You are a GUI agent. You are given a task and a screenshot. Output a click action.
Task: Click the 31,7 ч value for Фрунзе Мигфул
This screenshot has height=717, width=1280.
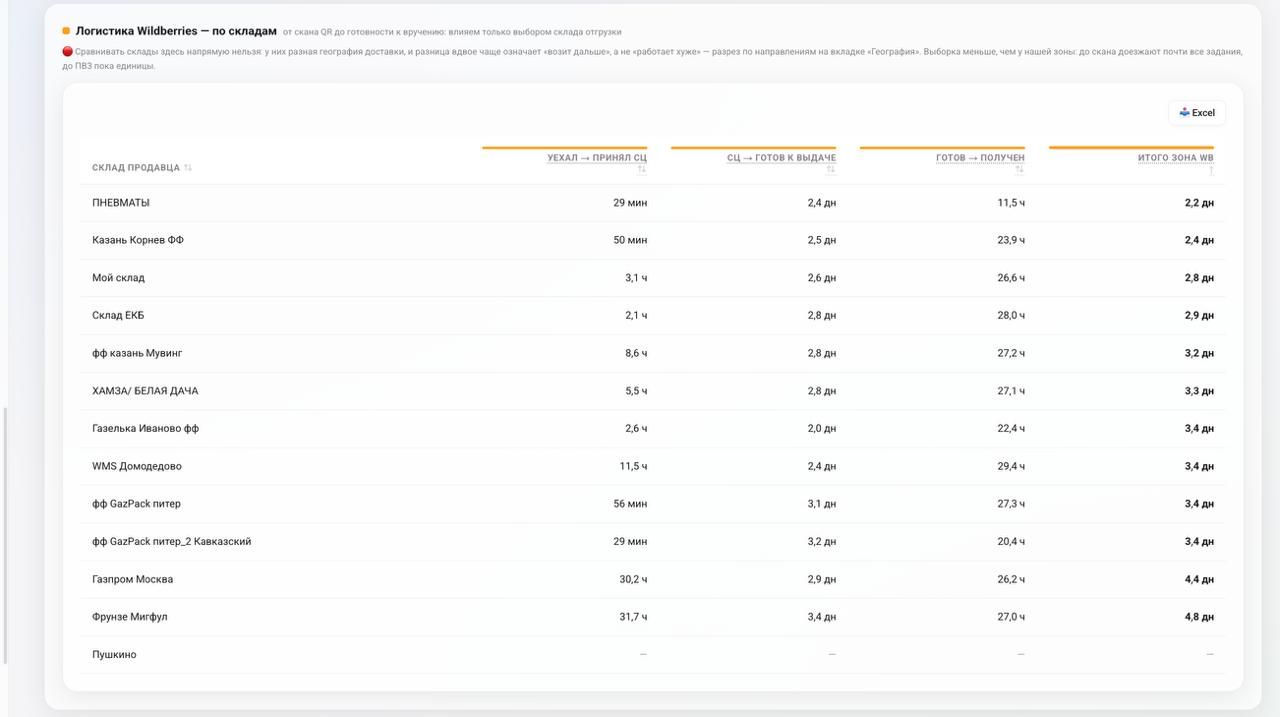(633, 617)
